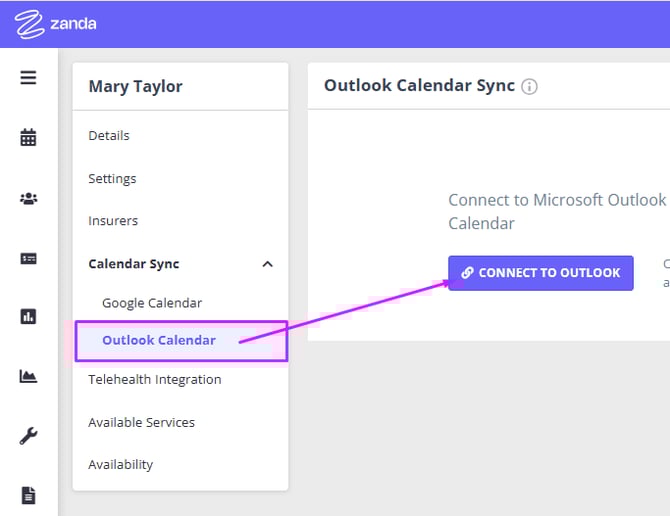
Task: Open the bar chart reports icon
Action: pyautogui.click(x=28, y=317)
